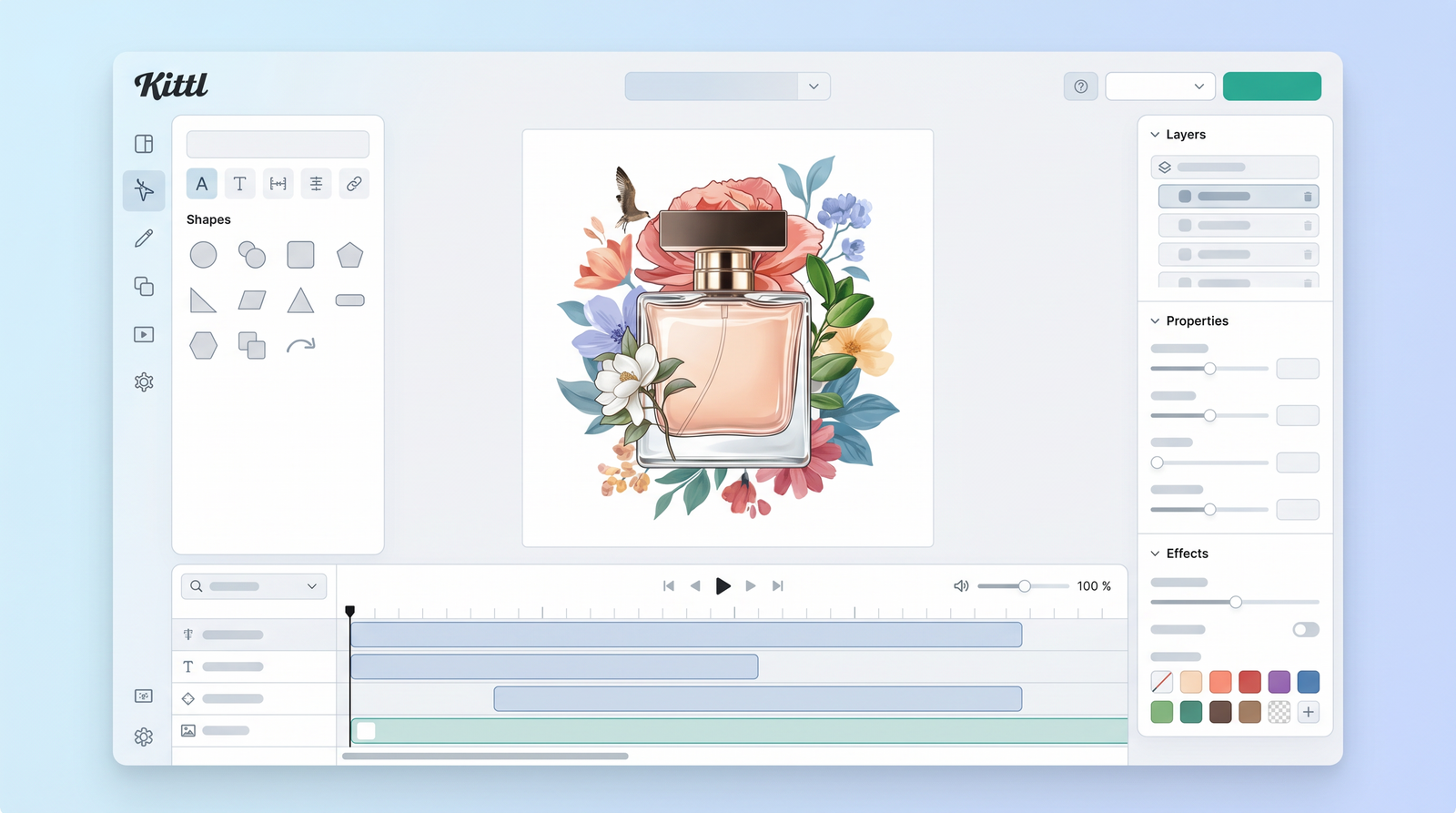Screen dimensions: 1456x813
Task: Play the animation
Action: pyautogui.click(x=723, y=586)
